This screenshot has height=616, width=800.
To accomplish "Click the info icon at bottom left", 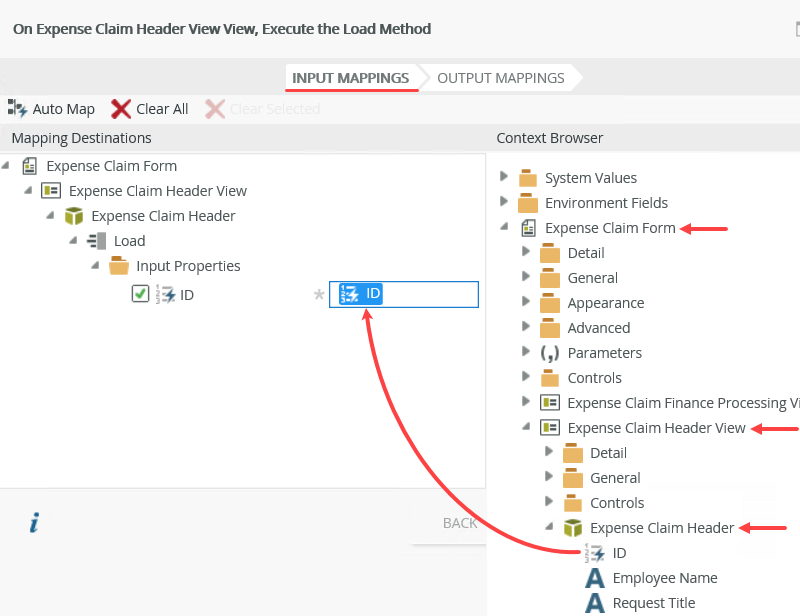I will point(34,522).
